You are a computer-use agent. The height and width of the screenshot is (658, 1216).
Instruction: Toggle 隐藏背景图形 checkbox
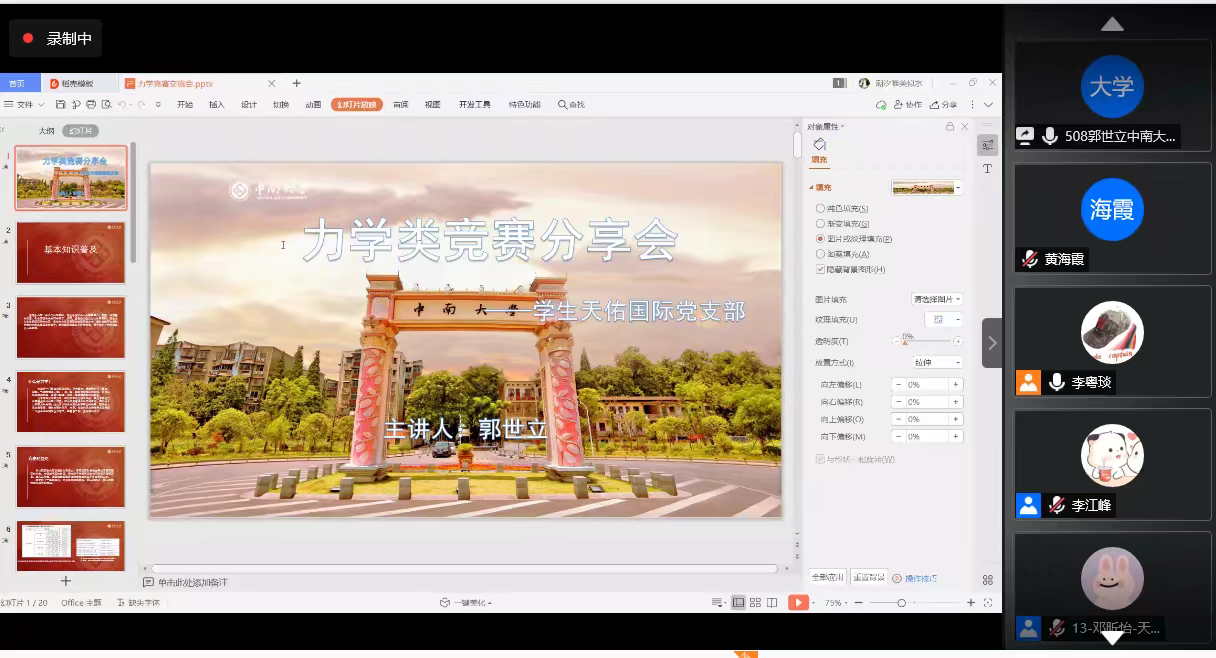(x=821, y=270)
